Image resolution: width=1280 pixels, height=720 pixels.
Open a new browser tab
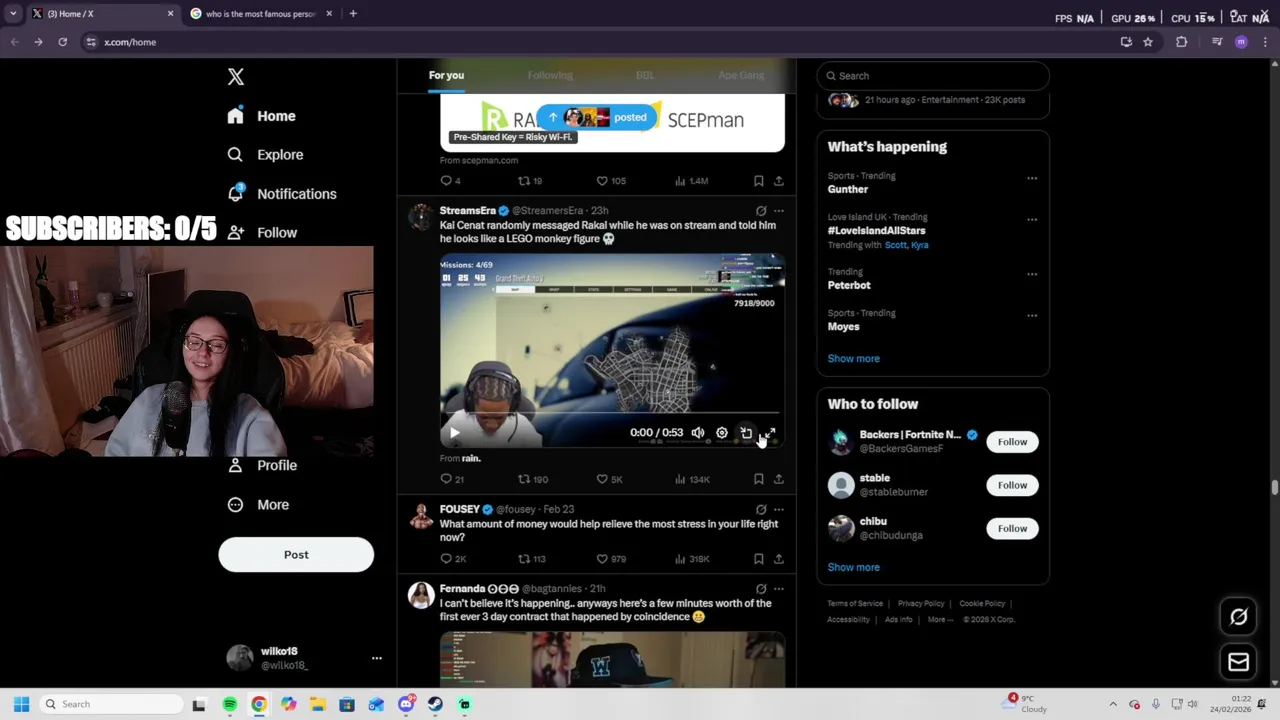pos(353,14)
